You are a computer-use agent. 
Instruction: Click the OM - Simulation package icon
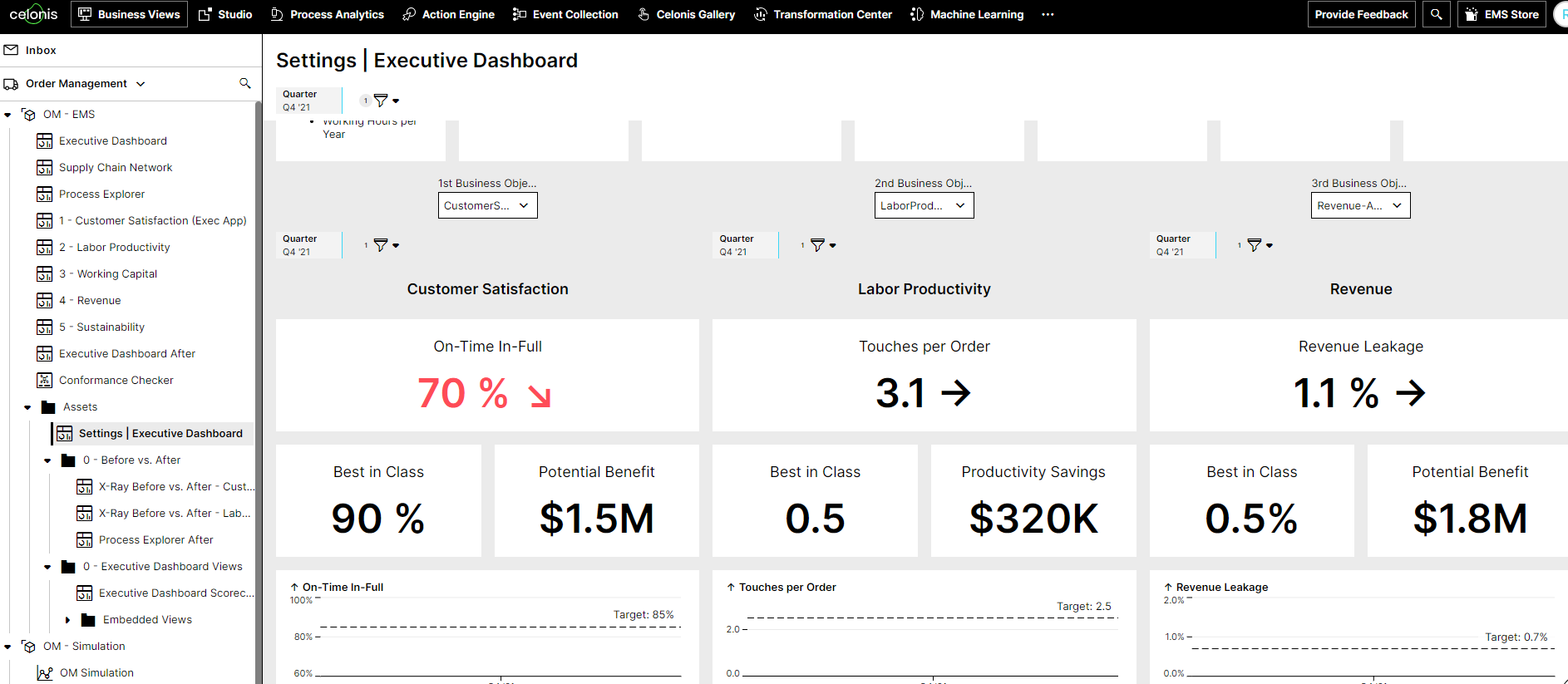(29, 647)
